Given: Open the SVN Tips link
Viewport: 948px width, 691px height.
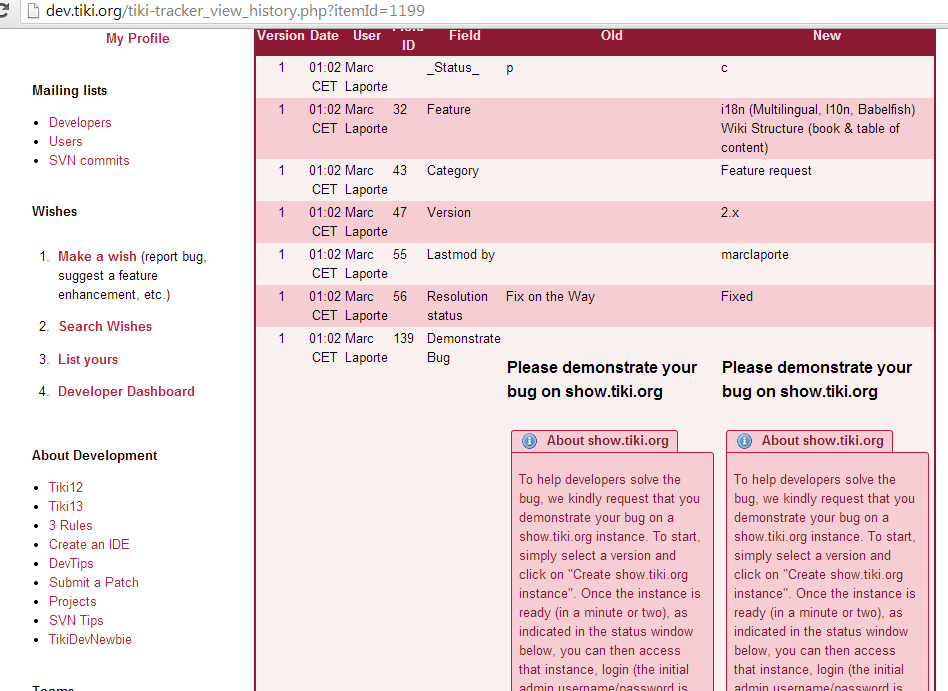Looking at the screenshot, I should point(76,620).
